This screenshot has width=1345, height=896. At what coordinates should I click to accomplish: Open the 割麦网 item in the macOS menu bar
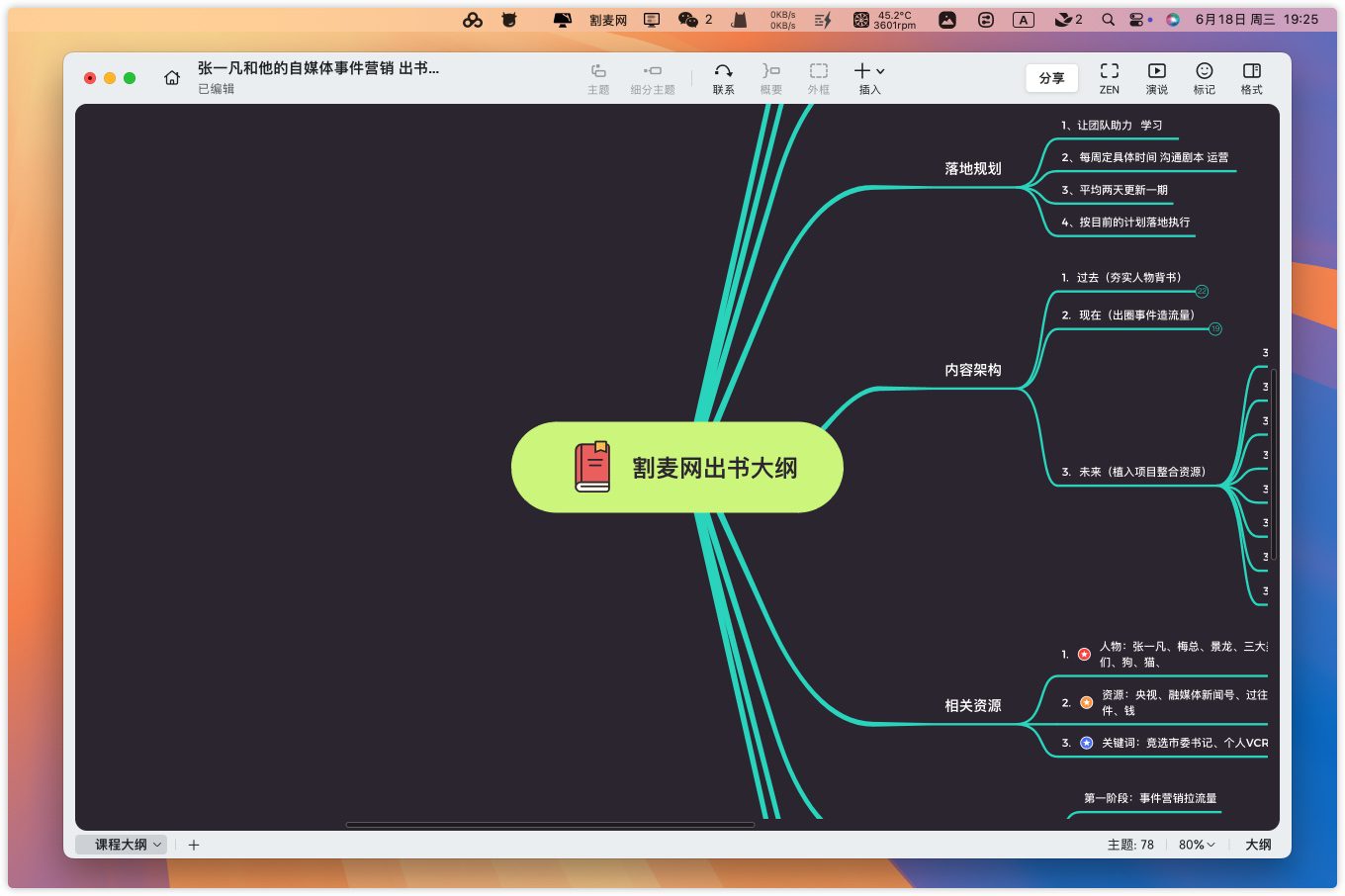pos(608,20)
